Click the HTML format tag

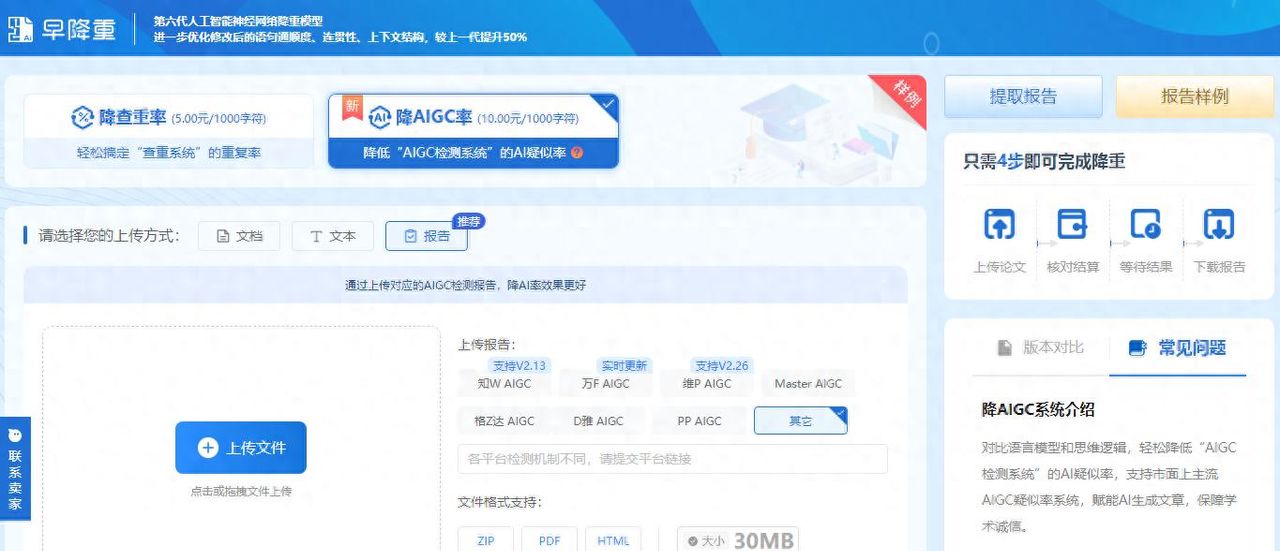pos(613,540)
